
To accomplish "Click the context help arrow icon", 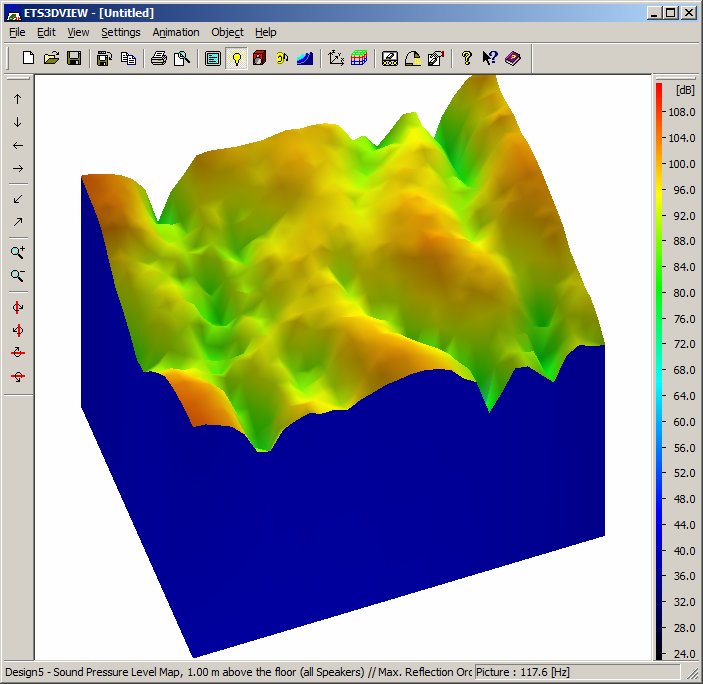I will point(490,58).
